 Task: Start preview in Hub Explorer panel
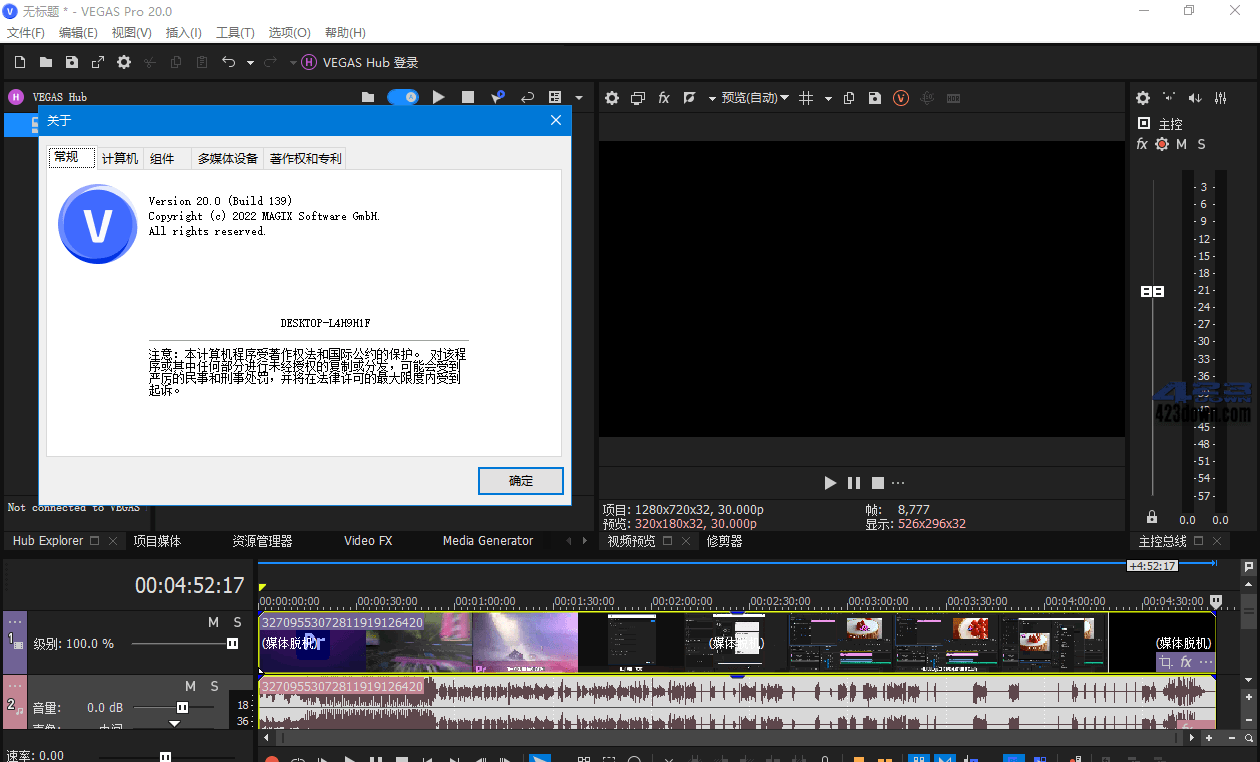click(438, 97)
